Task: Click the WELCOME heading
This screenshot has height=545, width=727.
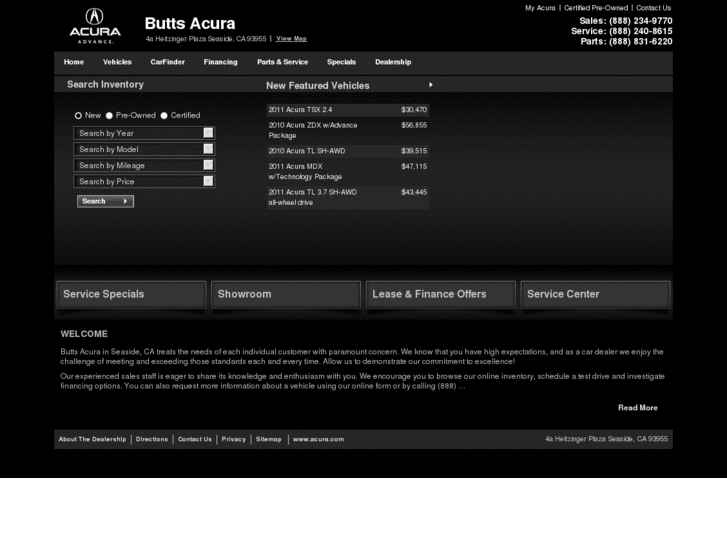Action: tap(84, 334)
